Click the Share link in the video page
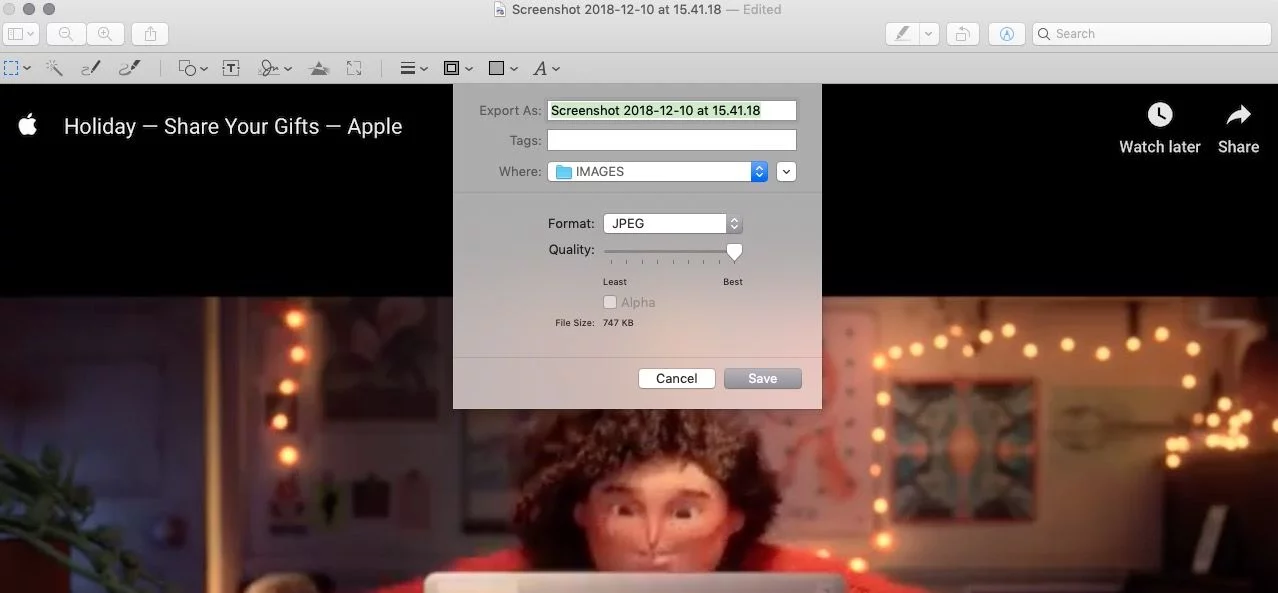Image resolution: width=1278 pixels, height=593 pixels. [1237, 126]
